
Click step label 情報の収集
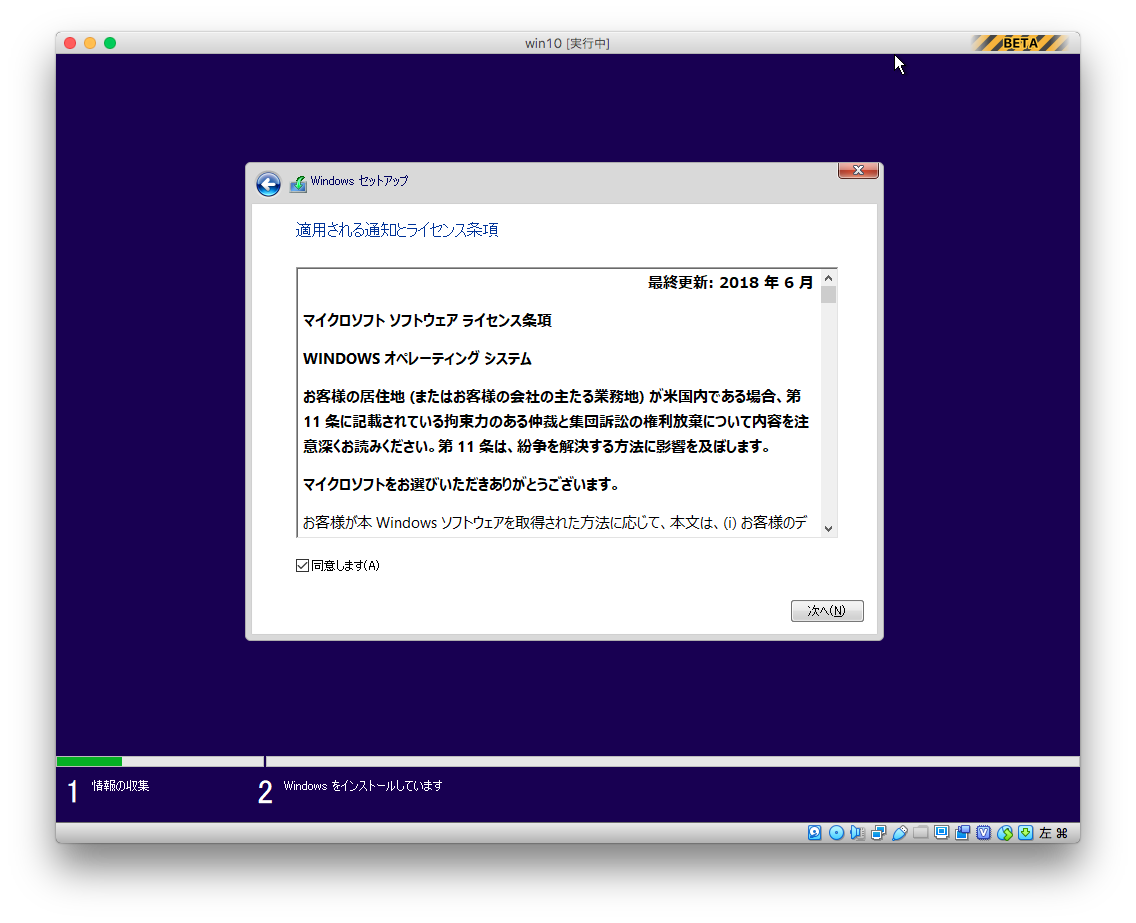[x=120, y=785]
